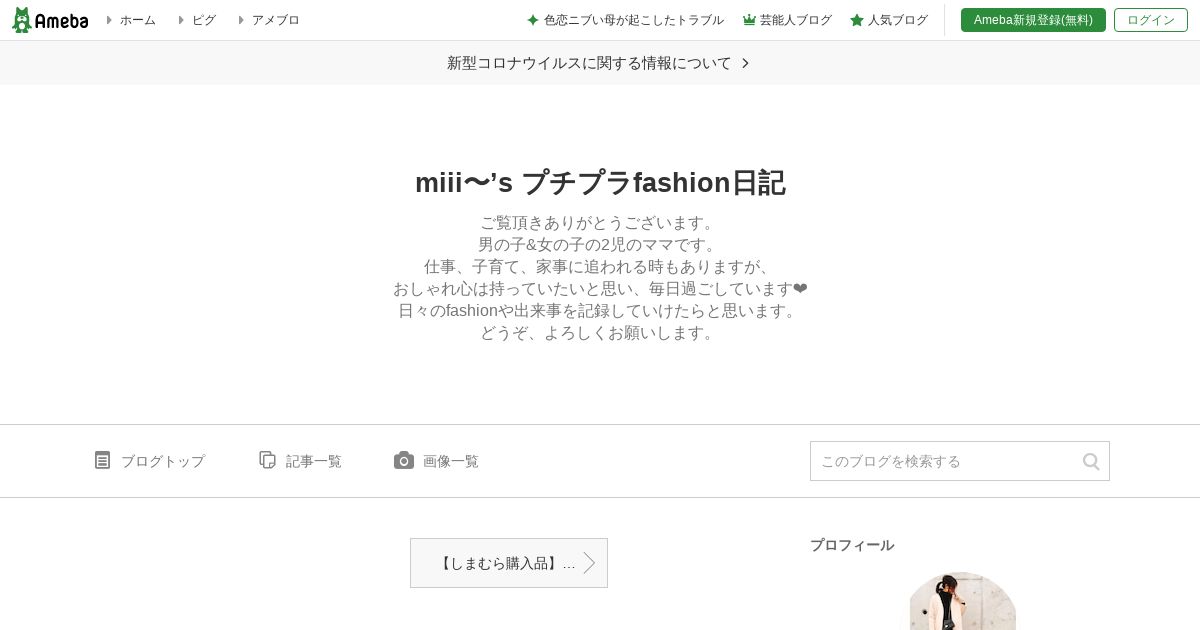Click the 画像一覧 camera icon
The image size is (1200, 630).
point(404,460)
